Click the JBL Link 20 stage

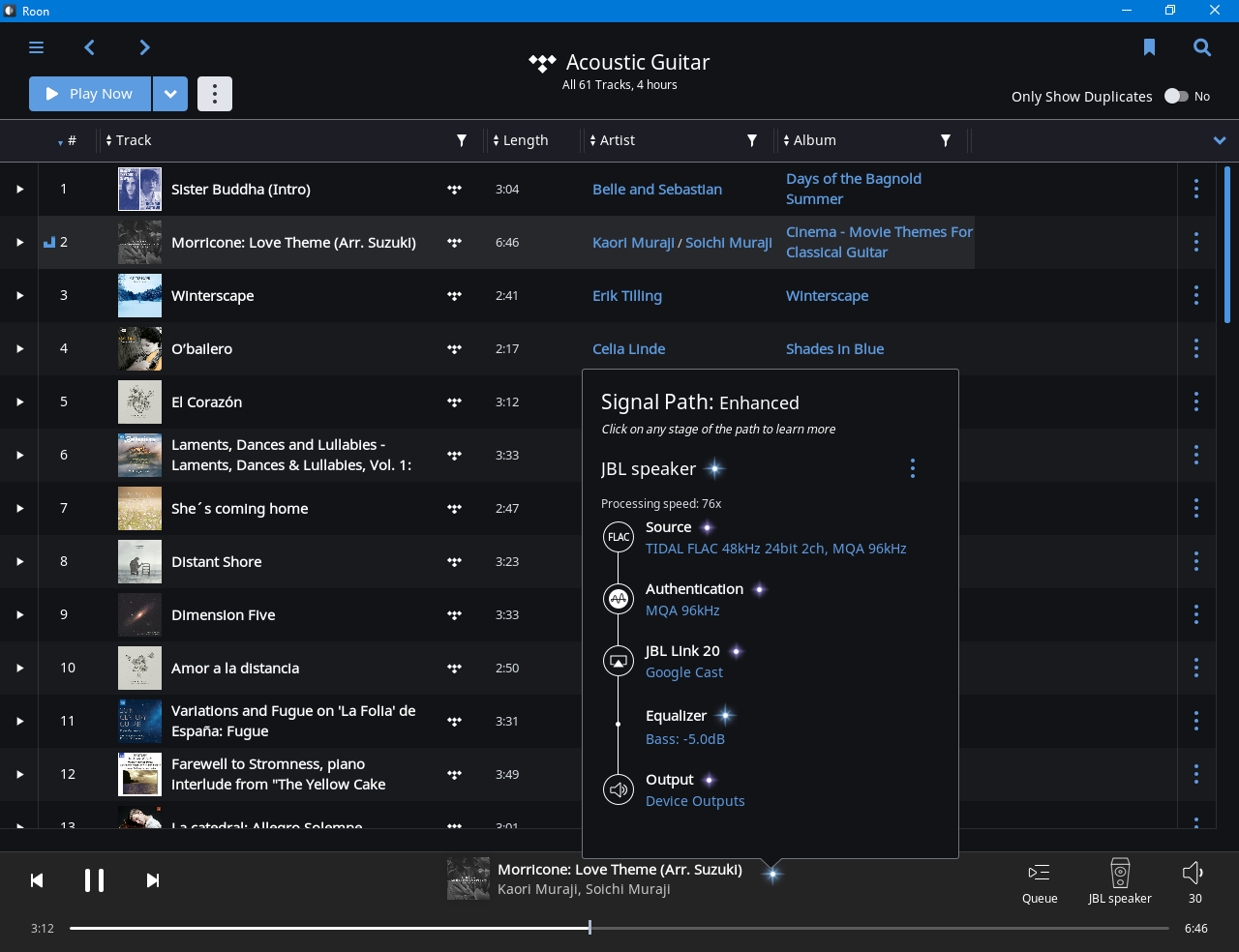tap(682, 651)
